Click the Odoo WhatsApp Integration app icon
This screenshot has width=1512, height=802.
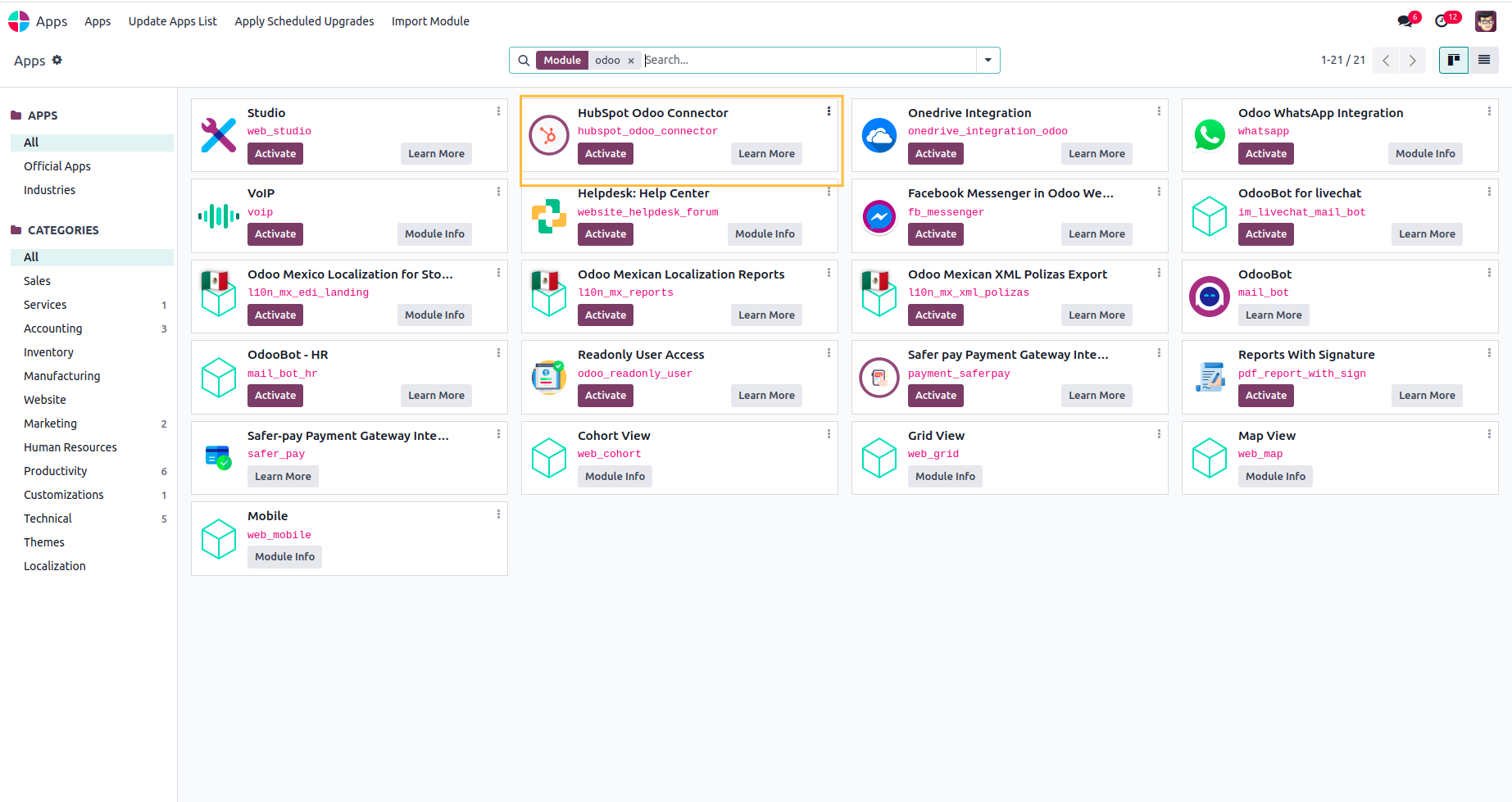pos(1210,135)
